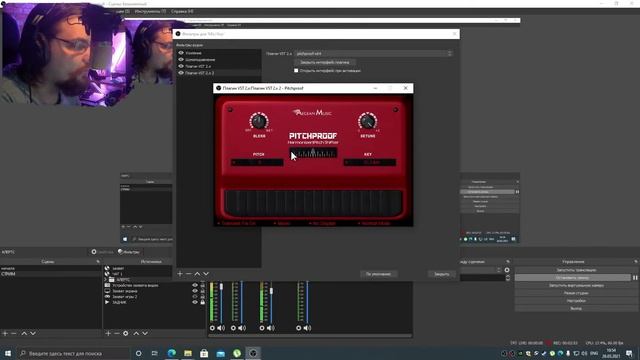
Task: Remove the selected filter with the minus icon
Action: [189, 273]
